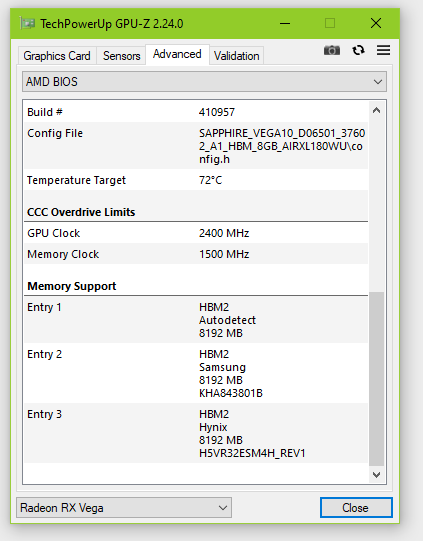Open the Validation tab
423x541 pixels.
237,56
